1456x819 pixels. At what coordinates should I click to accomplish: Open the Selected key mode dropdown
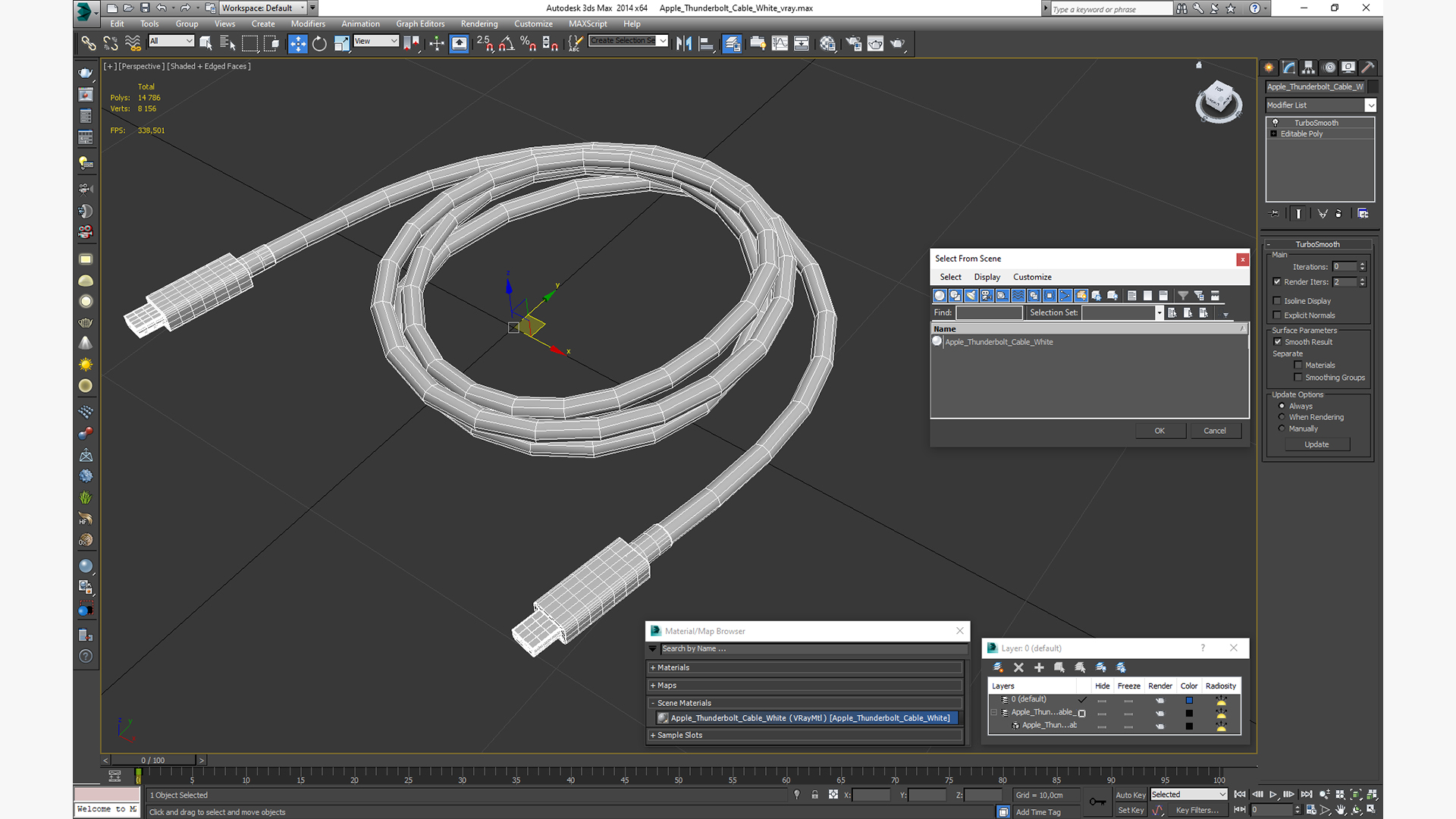click(x=1188, y=795)
